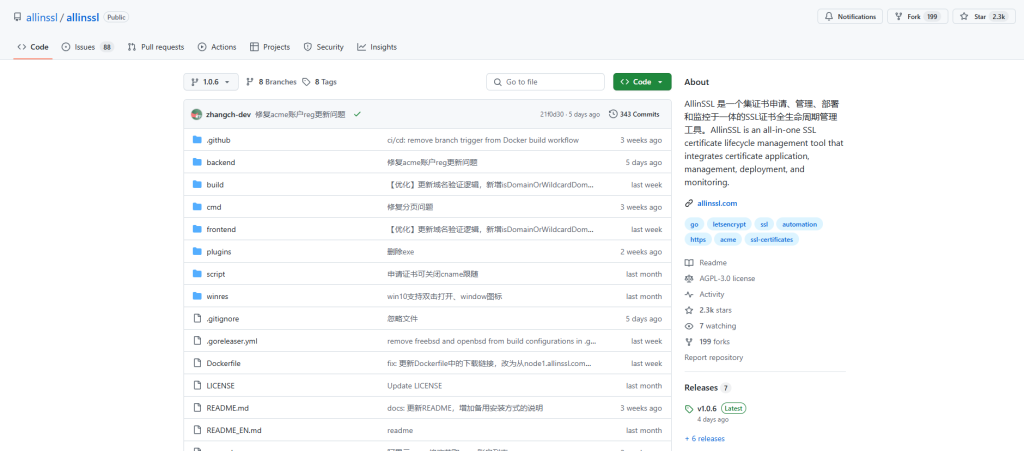Viewport: 1024px width, 451px height.
Task: Switch to the Pull requests tab
Action: click(156, 47)
